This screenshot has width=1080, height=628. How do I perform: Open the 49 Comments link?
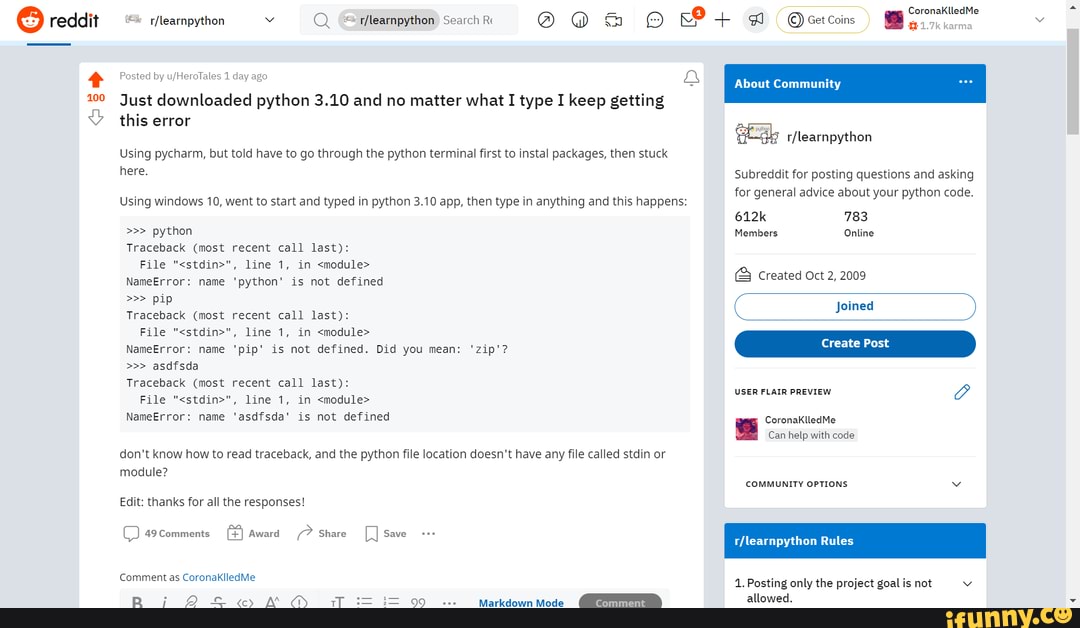click(166, 533)
